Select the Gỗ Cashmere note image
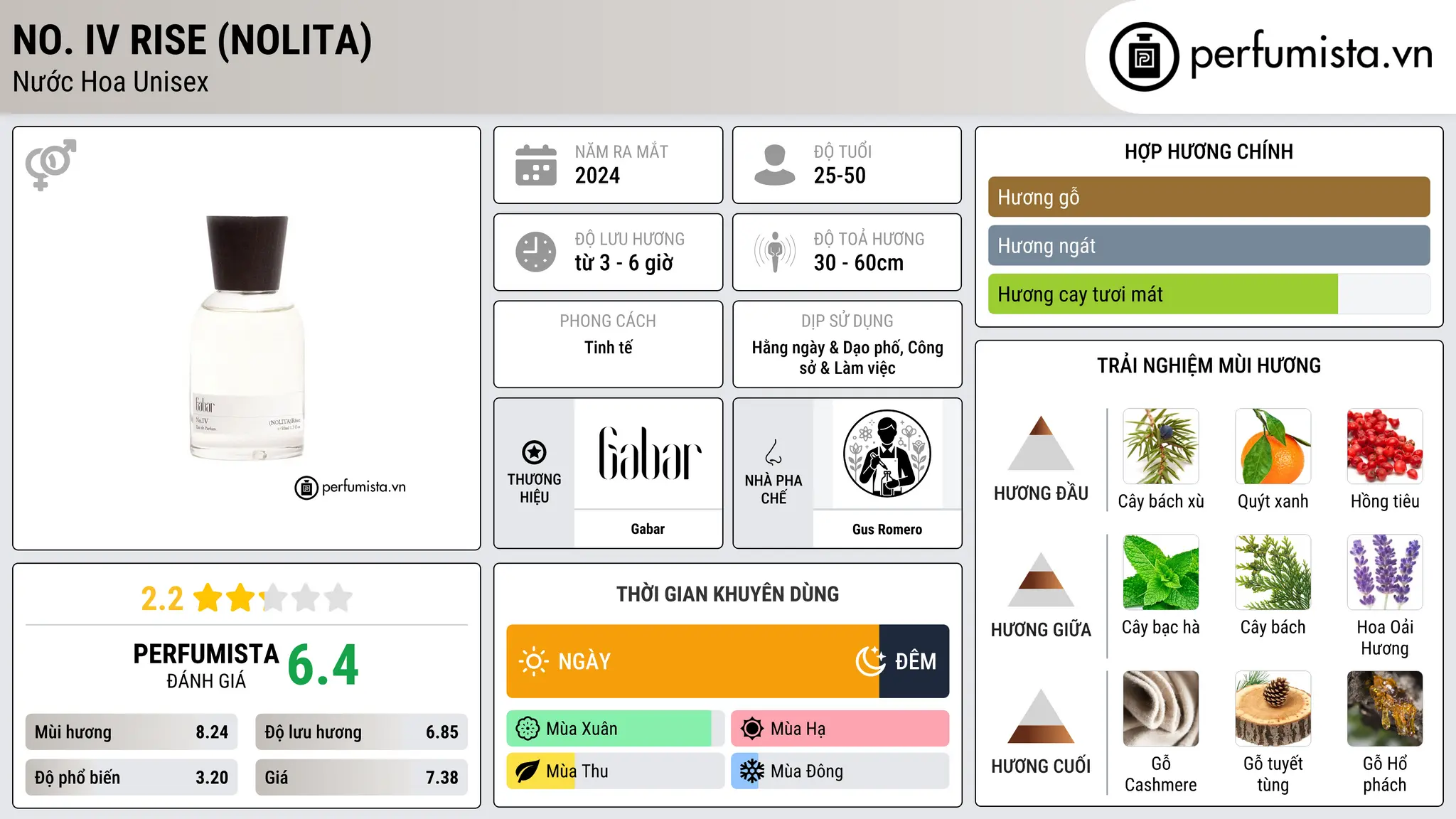Image resolution: width=1456 pixels, height=819 pixels. pyautogui.click(x=1161, y=709)
